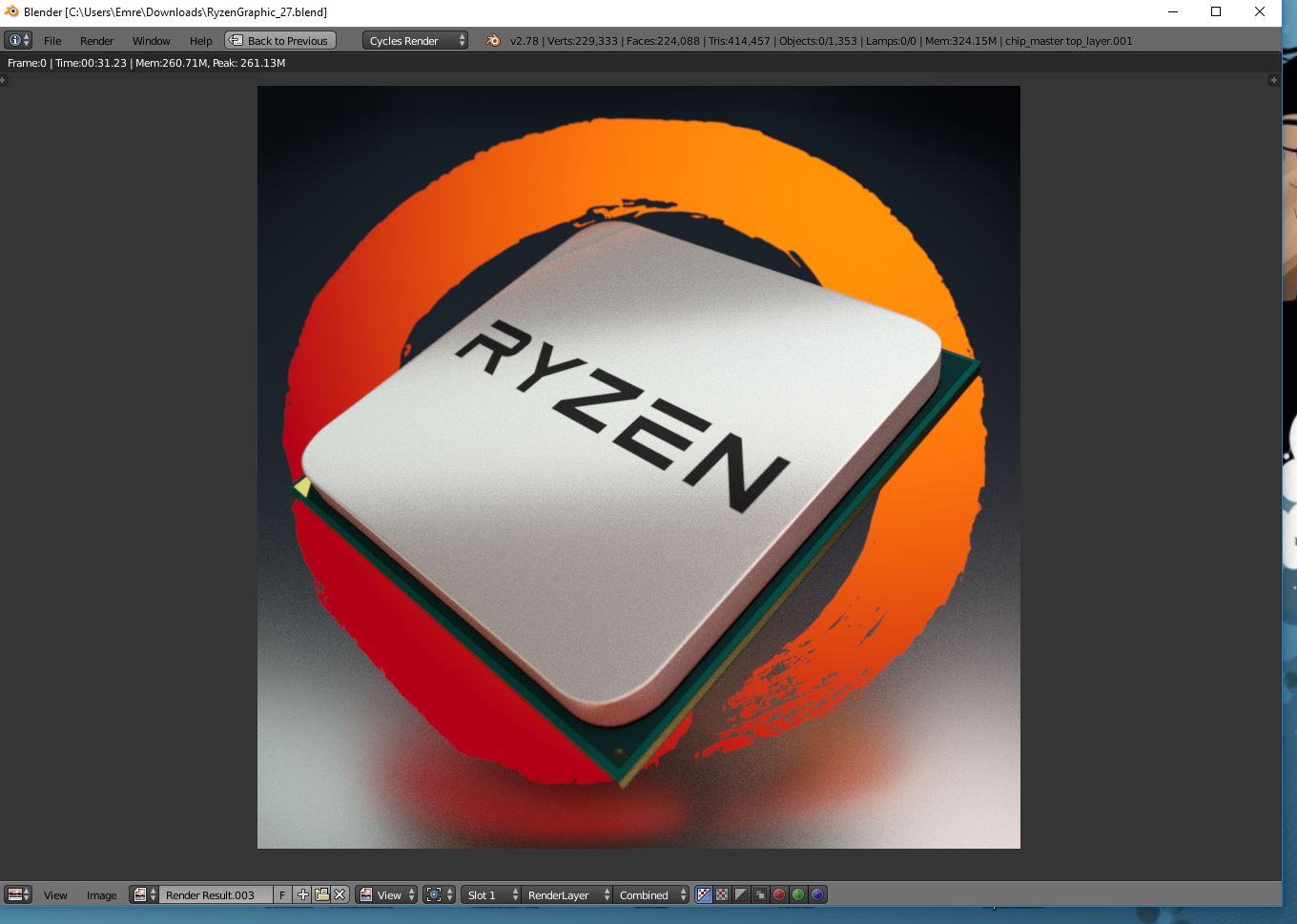Click the Blender title bar logo icon

pyautogui.click(x=11, y=11)
